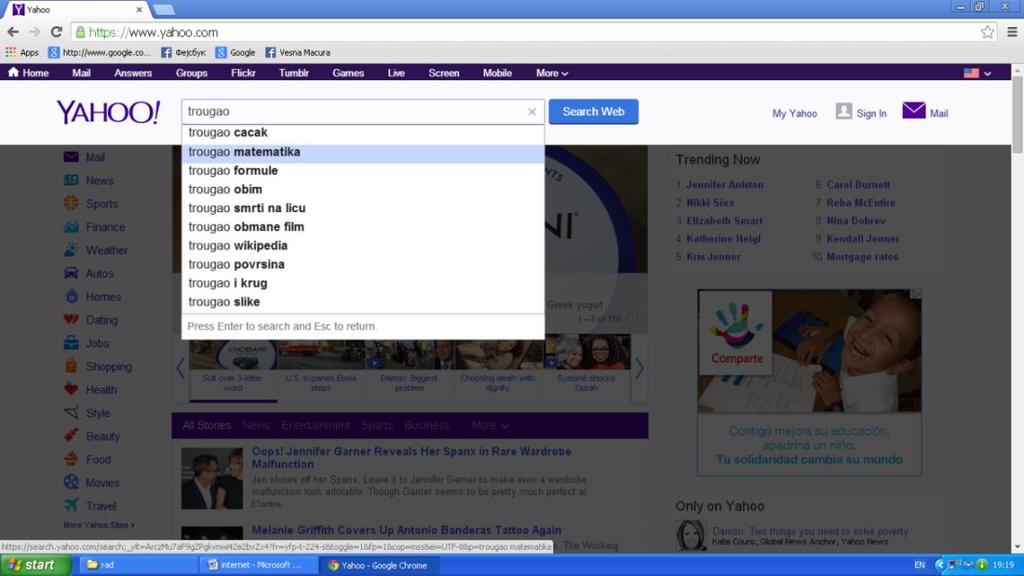Click the browser back arrow
Image resolution: width=1024 pixels, height=576 pixels.
pos(13,32)
